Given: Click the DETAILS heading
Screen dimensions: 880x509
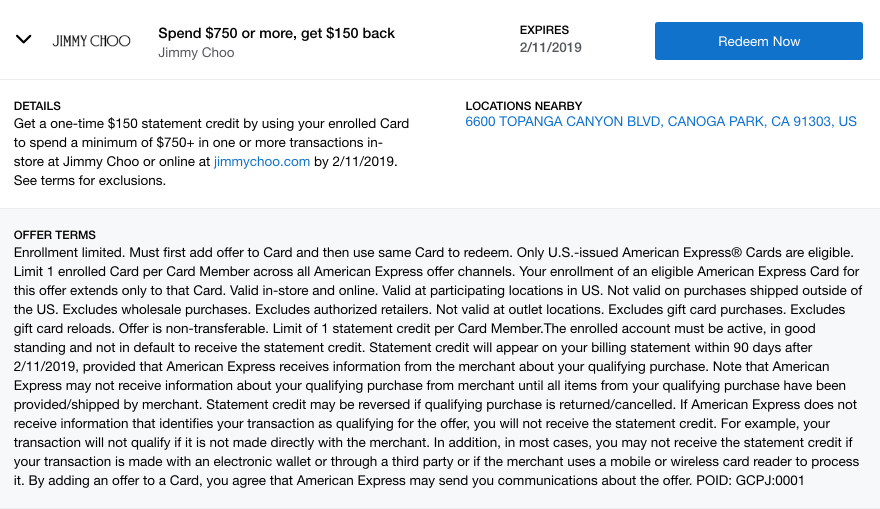Looking at the screenshot, I should pyautogui.click(x=37, y=106).
